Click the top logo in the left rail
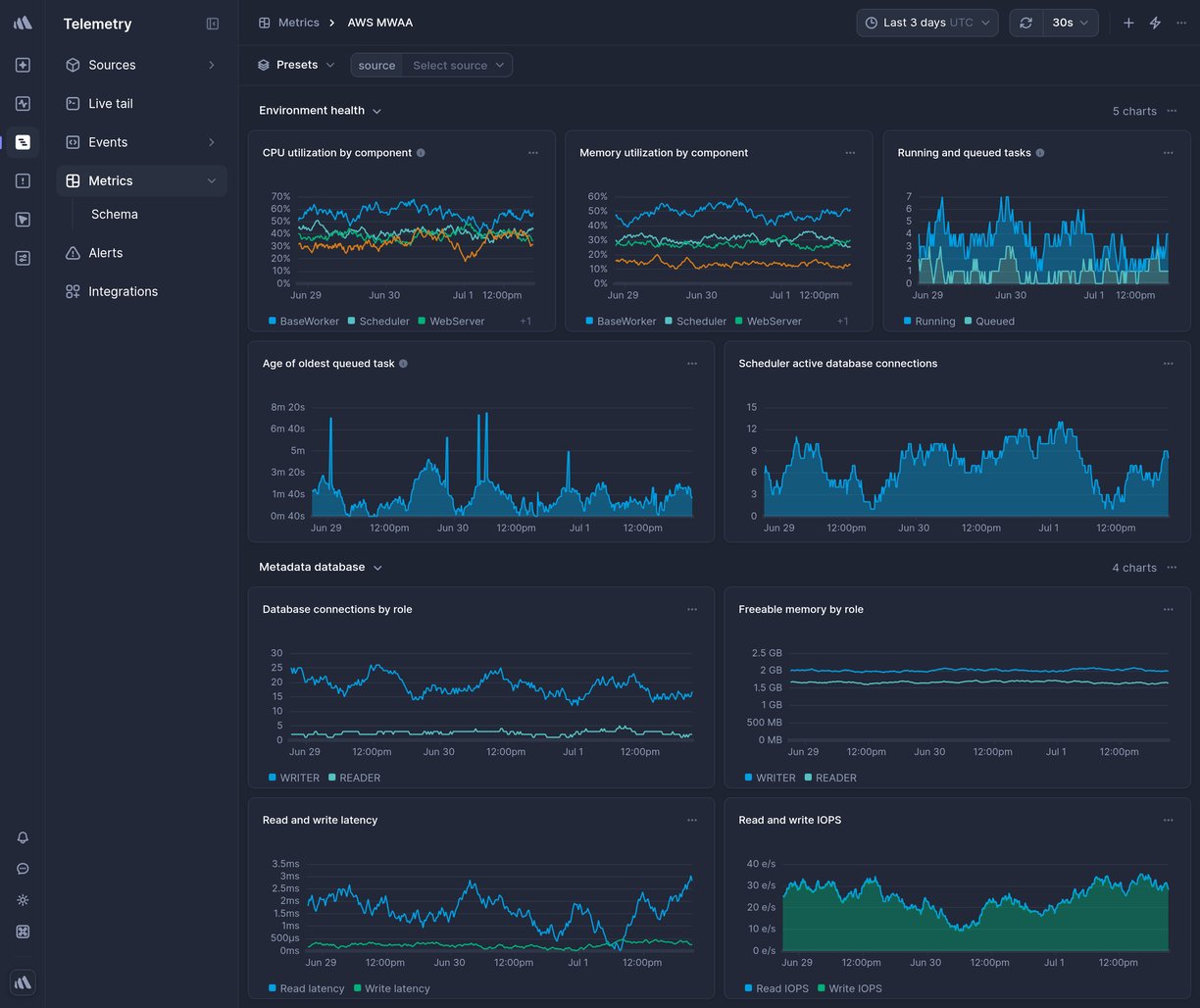This screenshot has height=1008, width=1200. (23, 23)
